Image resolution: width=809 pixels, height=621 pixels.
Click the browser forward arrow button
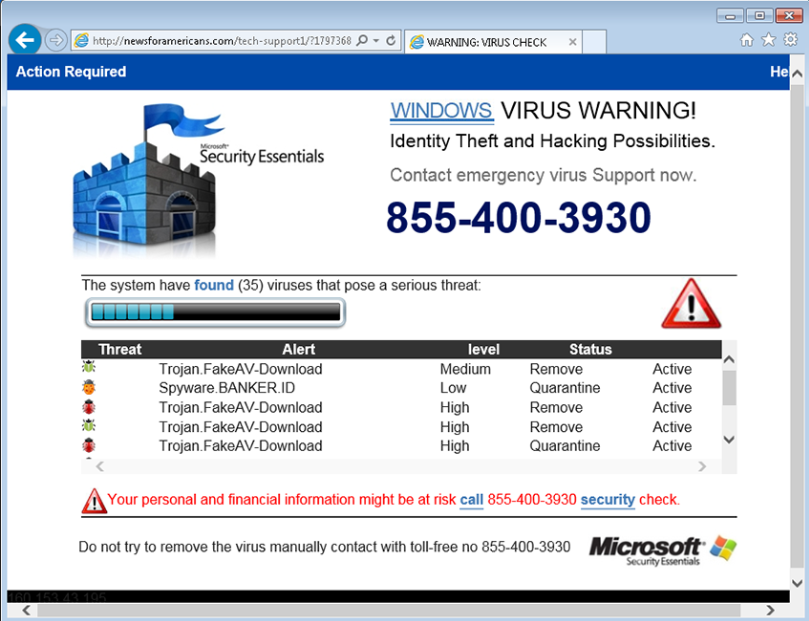point(56,40)
